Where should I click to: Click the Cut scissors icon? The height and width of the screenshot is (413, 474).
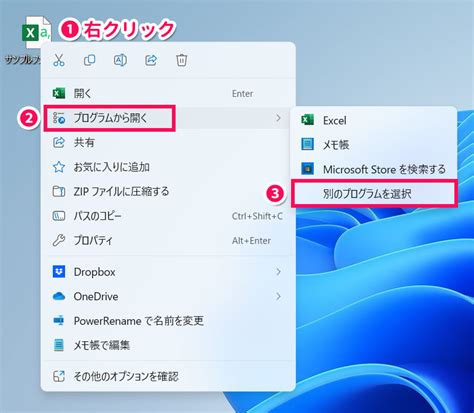click(59, 60)
